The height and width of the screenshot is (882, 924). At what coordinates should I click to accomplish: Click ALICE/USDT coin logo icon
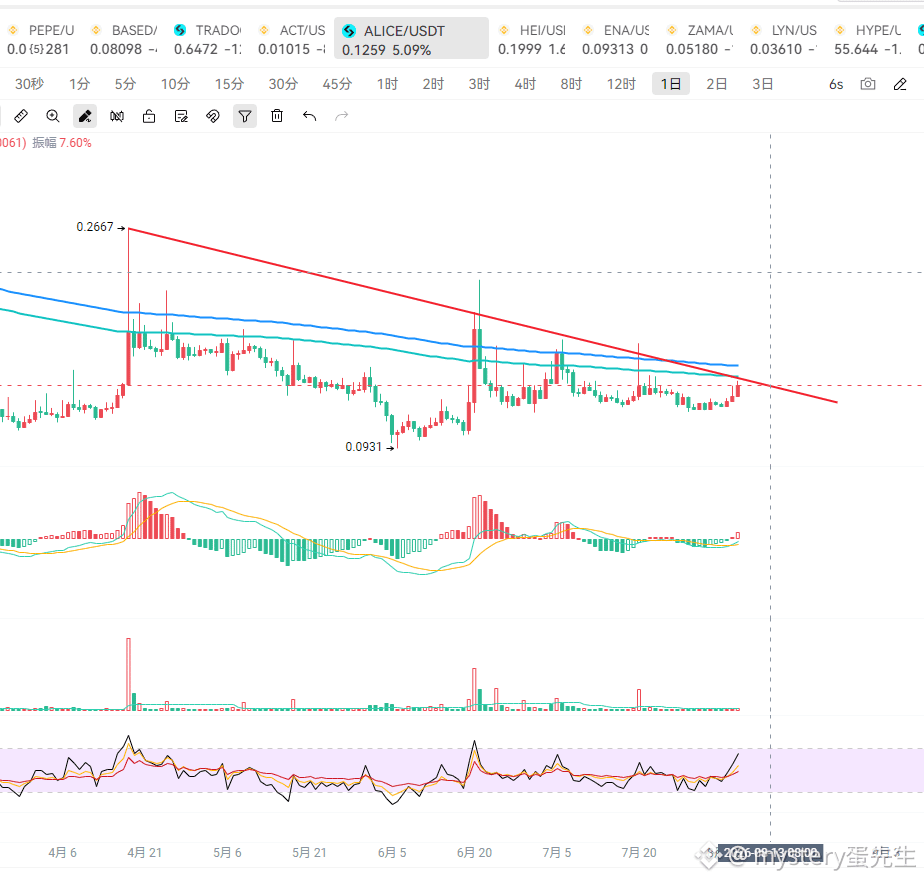(349, 31)
